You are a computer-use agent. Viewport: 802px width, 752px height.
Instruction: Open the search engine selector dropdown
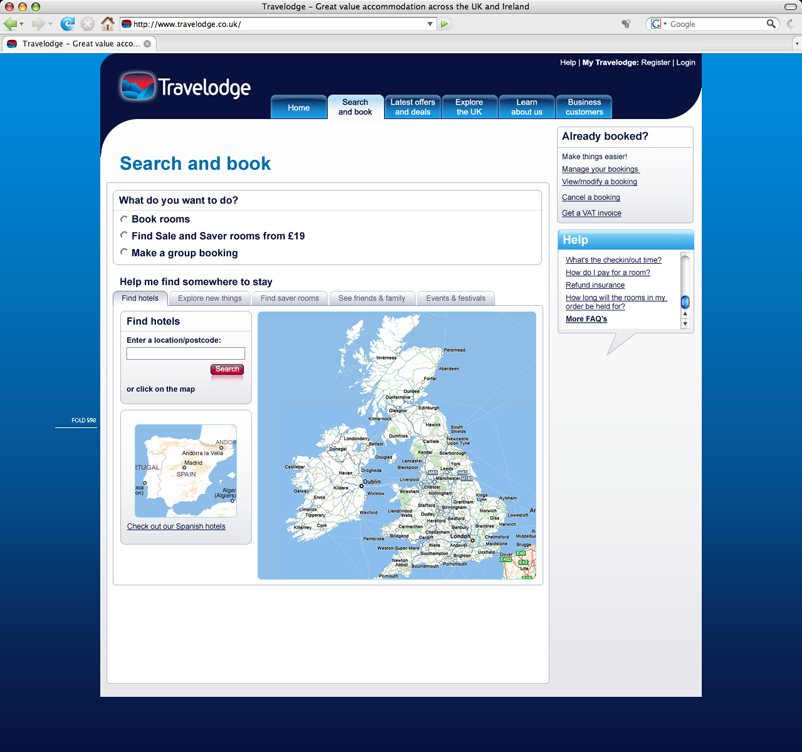coord(658,24)
